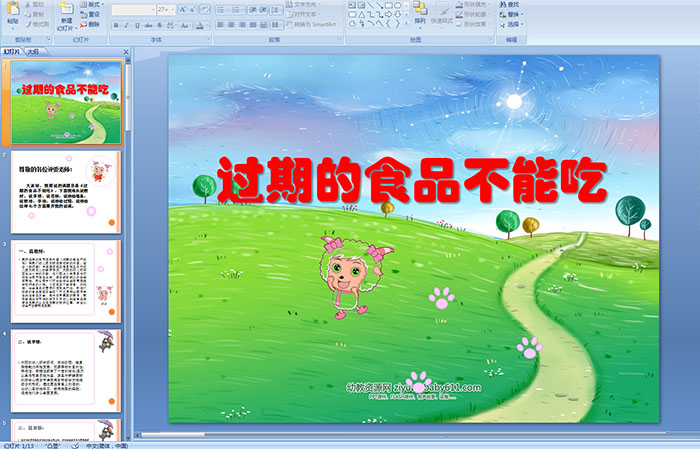Click the Cut scissors button
The height and width of the screenshot is (449, 700).
[34, 4]
